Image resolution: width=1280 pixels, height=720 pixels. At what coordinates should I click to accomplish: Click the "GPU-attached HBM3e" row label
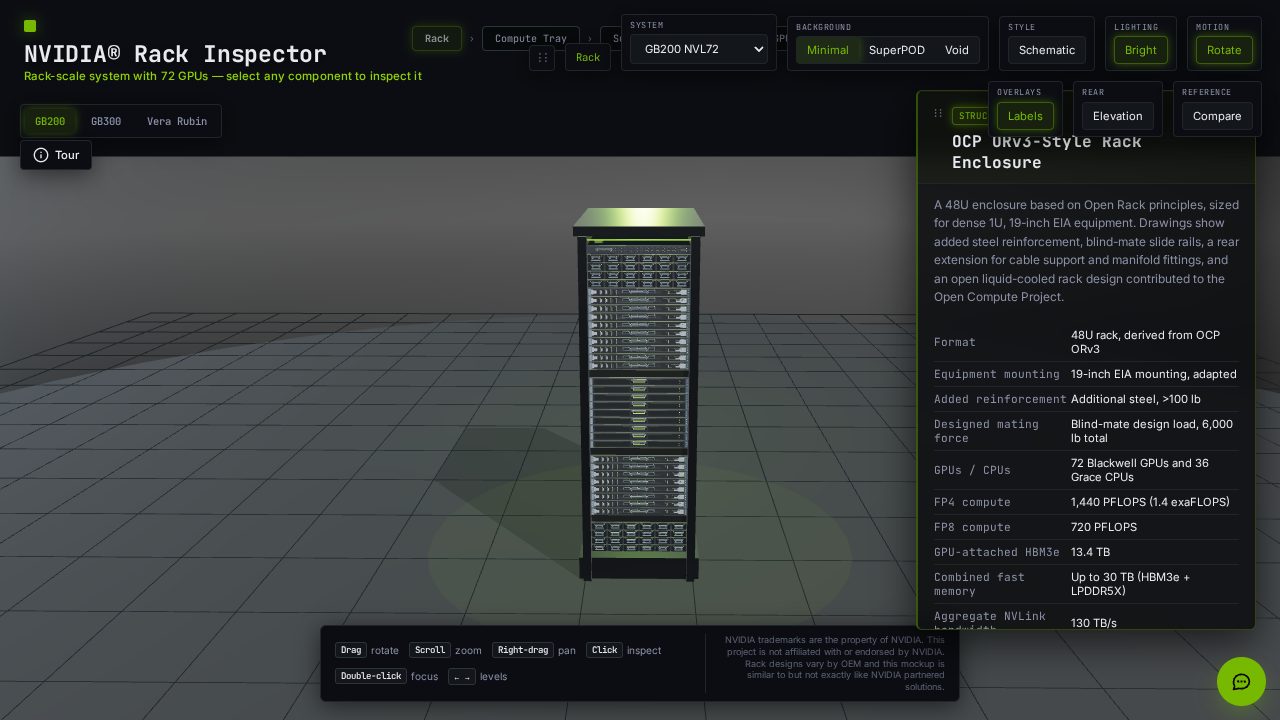pyautogui.click(x=996, y=552)
